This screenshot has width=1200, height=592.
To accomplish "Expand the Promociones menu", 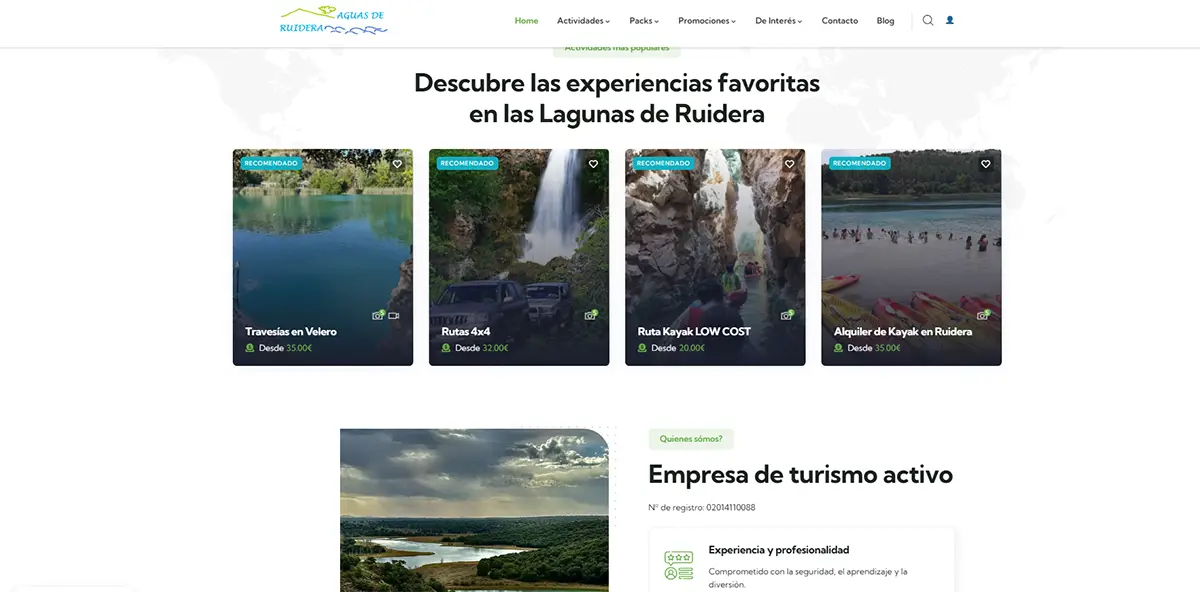I will point(707,21).
